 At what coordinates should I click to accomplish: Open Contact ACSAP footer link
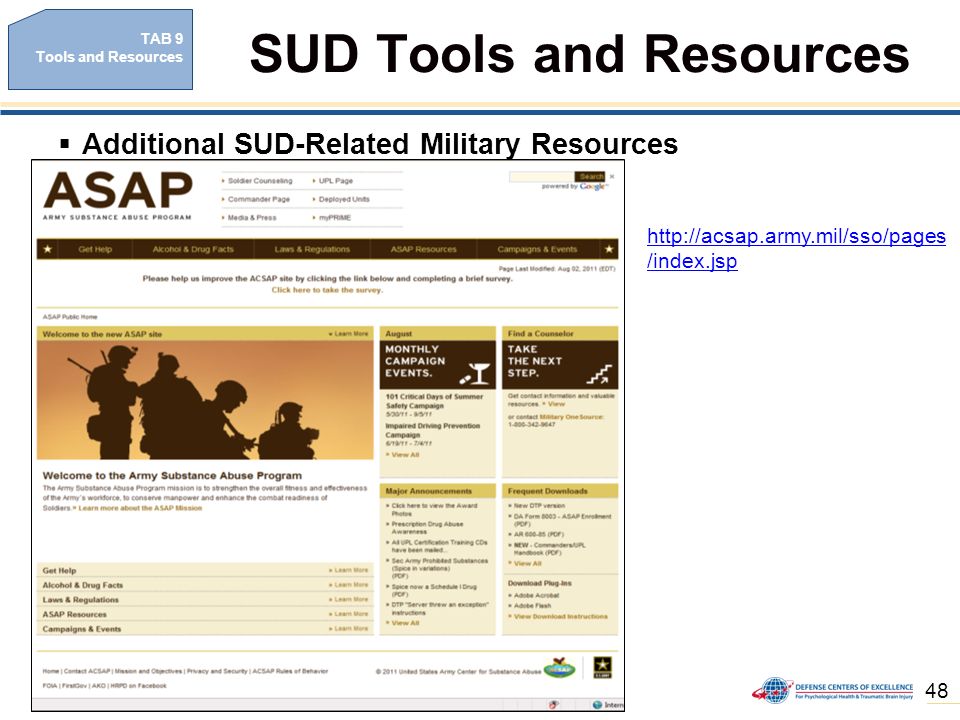click(x=87, y=672)
